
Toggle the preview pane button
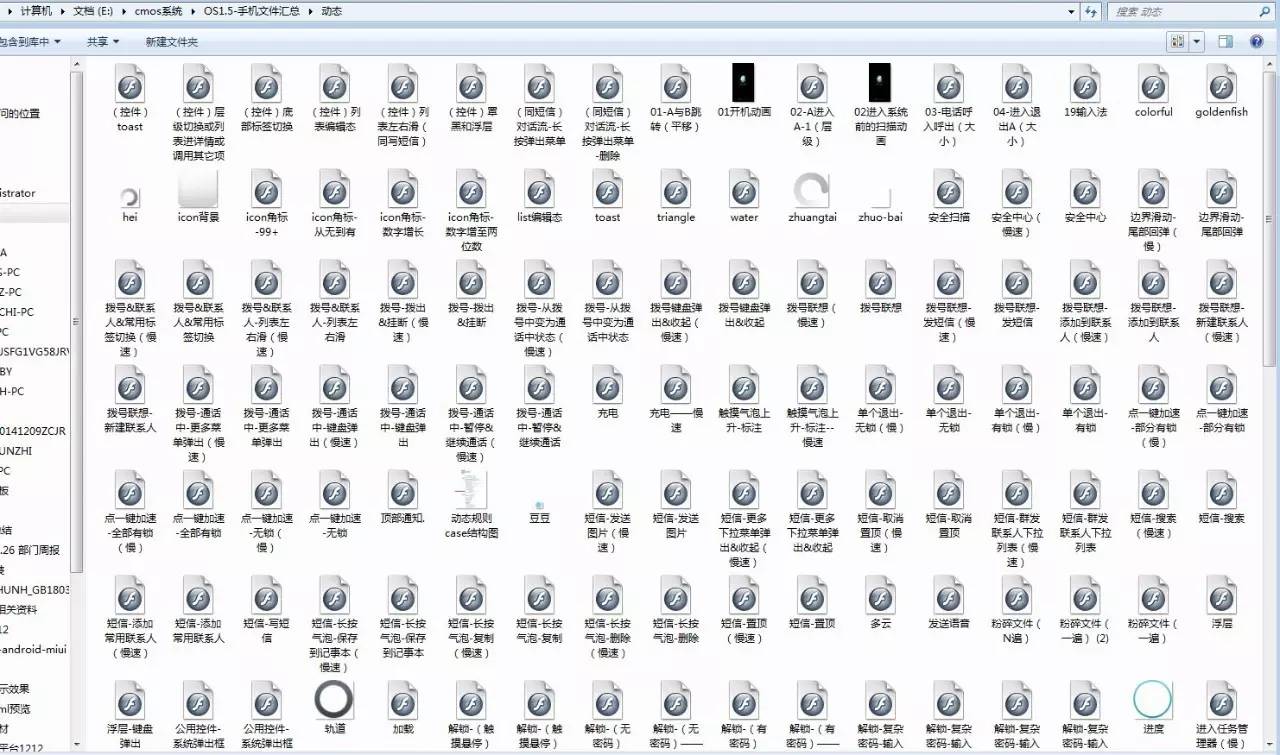1225,42
